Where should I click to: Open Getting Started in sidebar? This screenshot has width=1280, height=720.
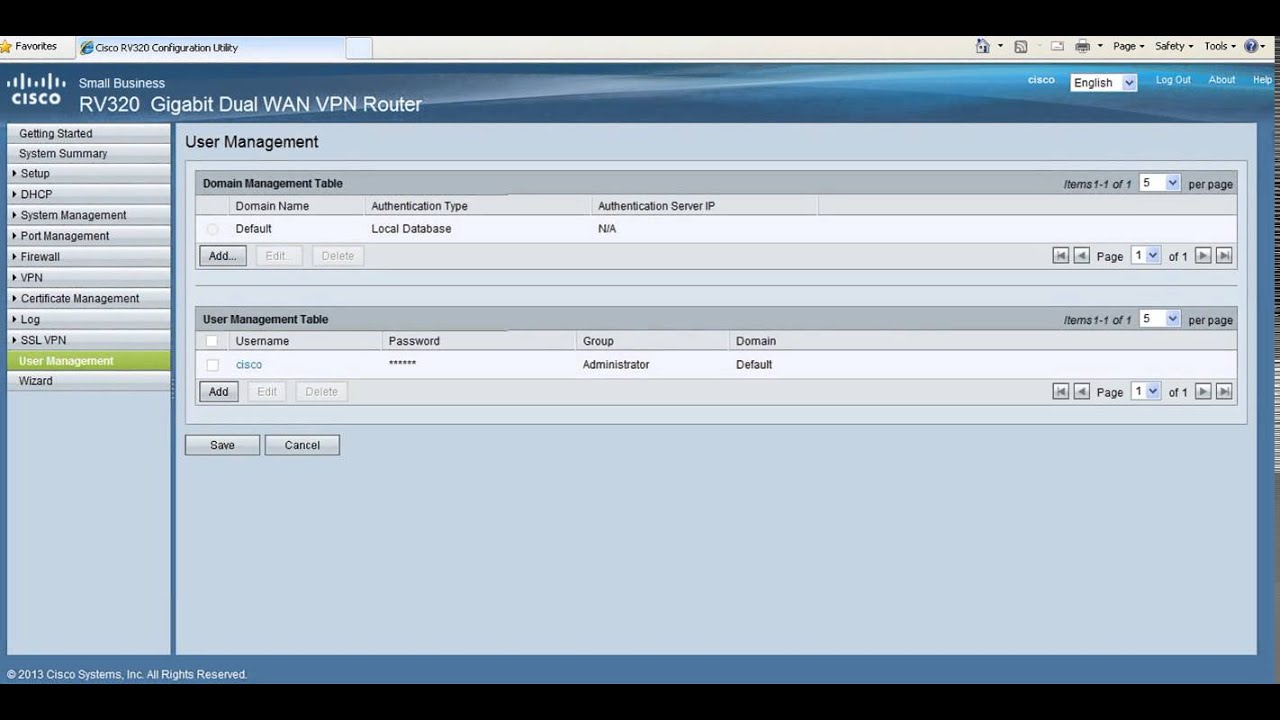point(89,133)
